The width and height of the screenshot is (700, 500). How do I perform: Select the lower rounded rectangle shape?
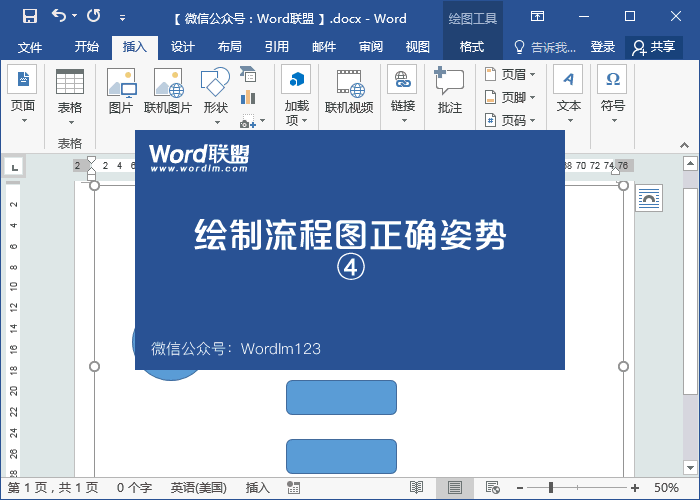click(341, 456)
